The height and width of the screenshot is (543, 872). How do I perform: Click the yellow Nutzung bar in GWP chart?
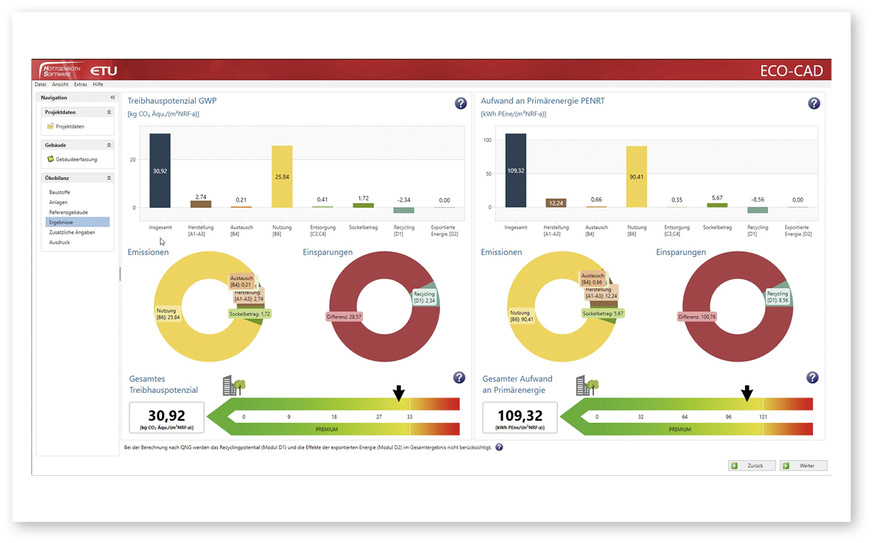282,176
